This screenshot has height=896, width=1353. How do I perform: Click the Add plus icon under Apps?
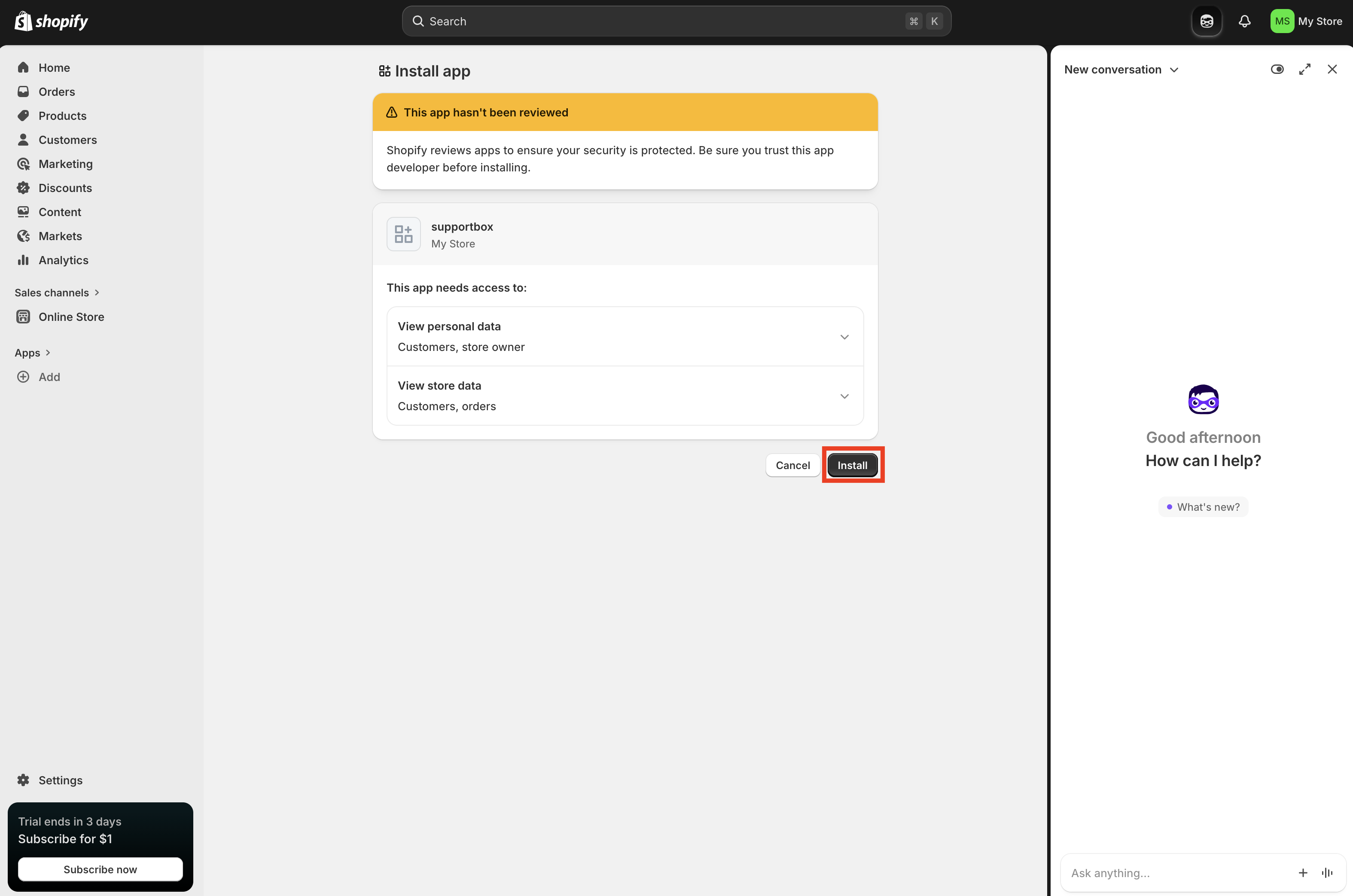tap(23, 377)
